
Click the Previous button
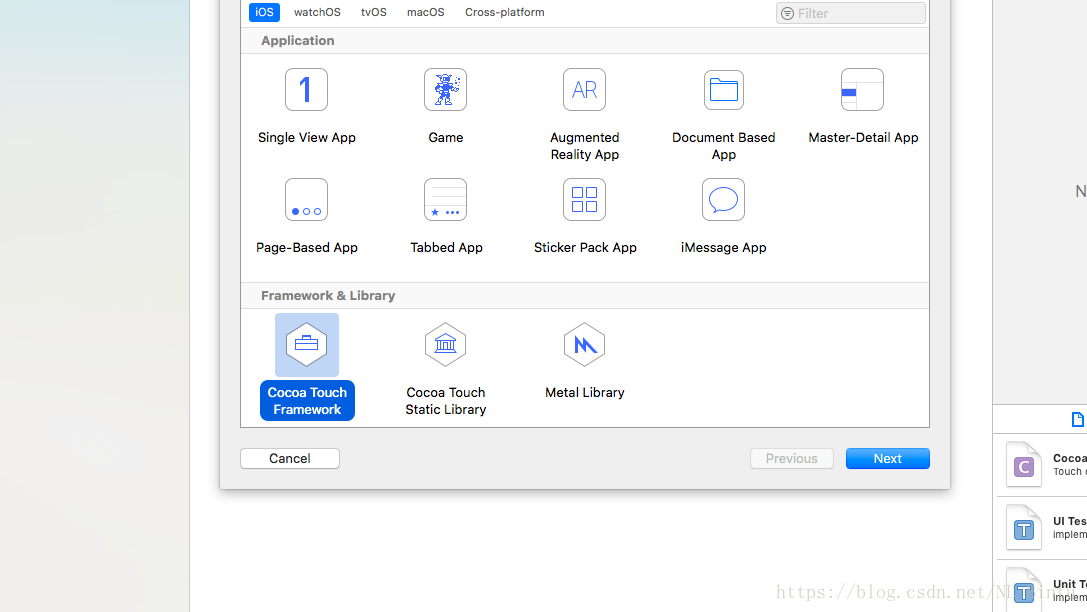792,458
